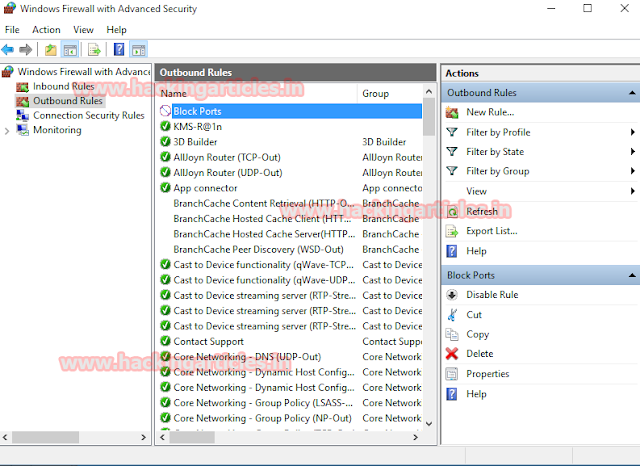This screenshot has height=466, width=640.
Task: Expand the Monitoring tree node
Action: pyautogui.click(x=7, y=131)
